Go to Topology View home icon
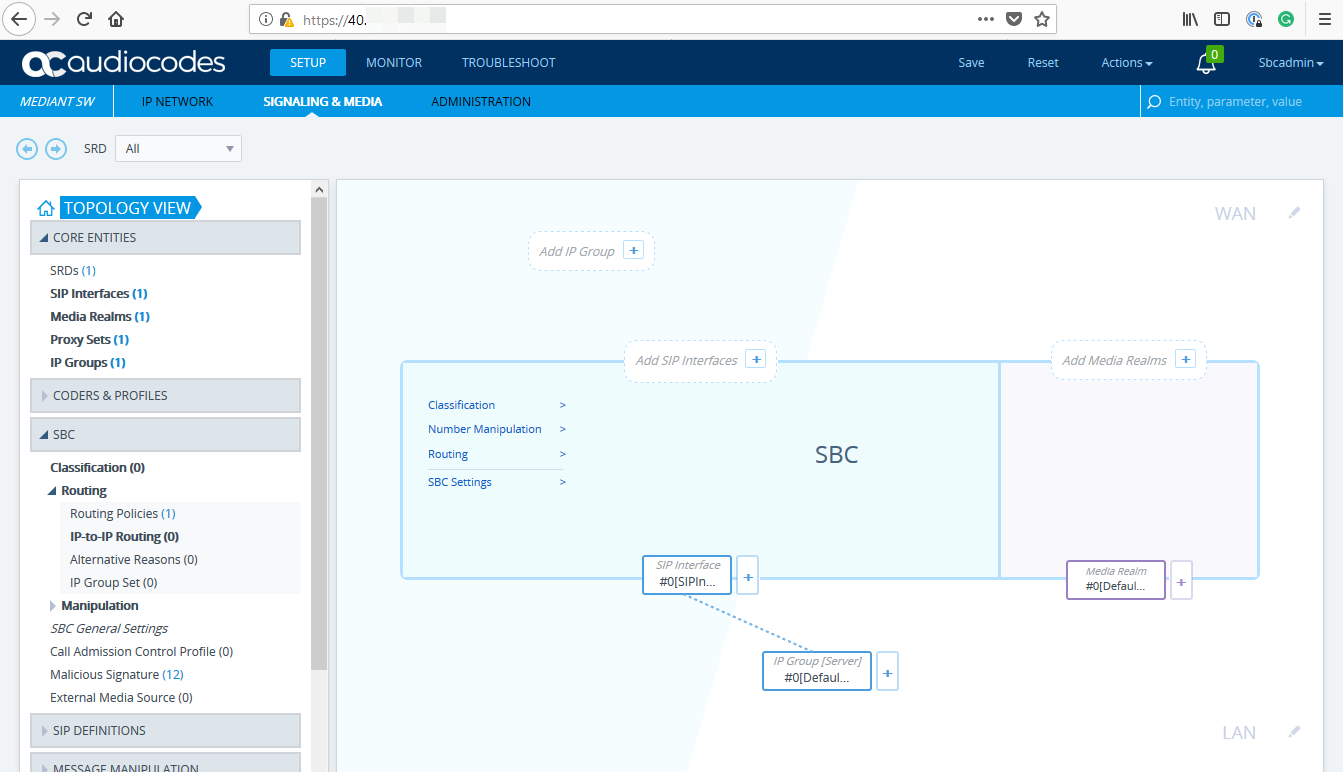 (x=45, y=208)
